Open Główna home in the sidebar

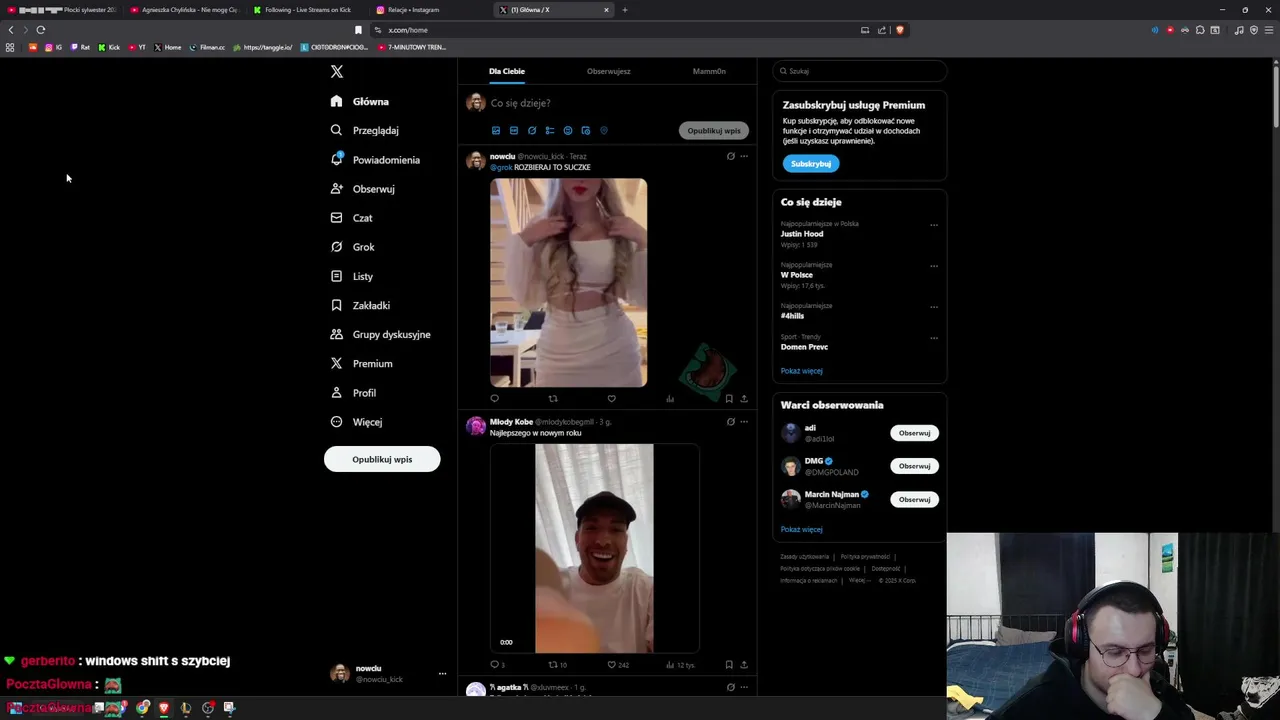(360, 101)
